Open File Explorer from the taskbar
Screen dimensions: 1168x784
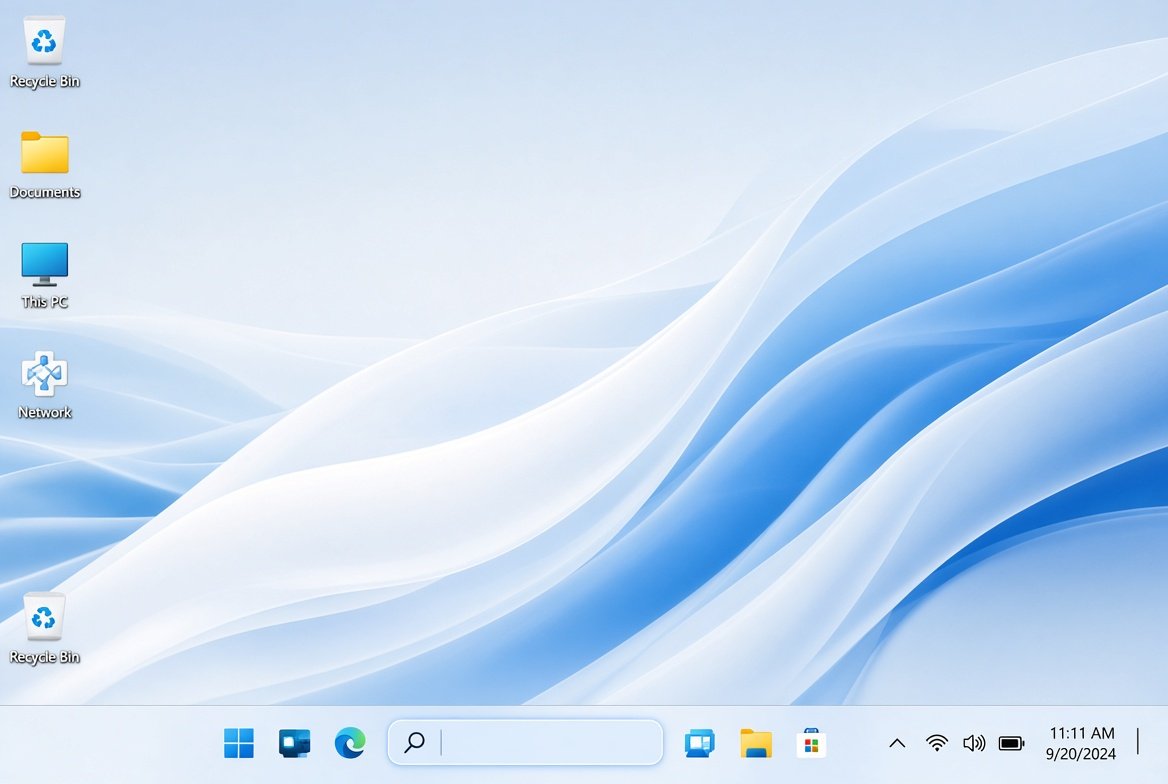[x=756, y=743]
